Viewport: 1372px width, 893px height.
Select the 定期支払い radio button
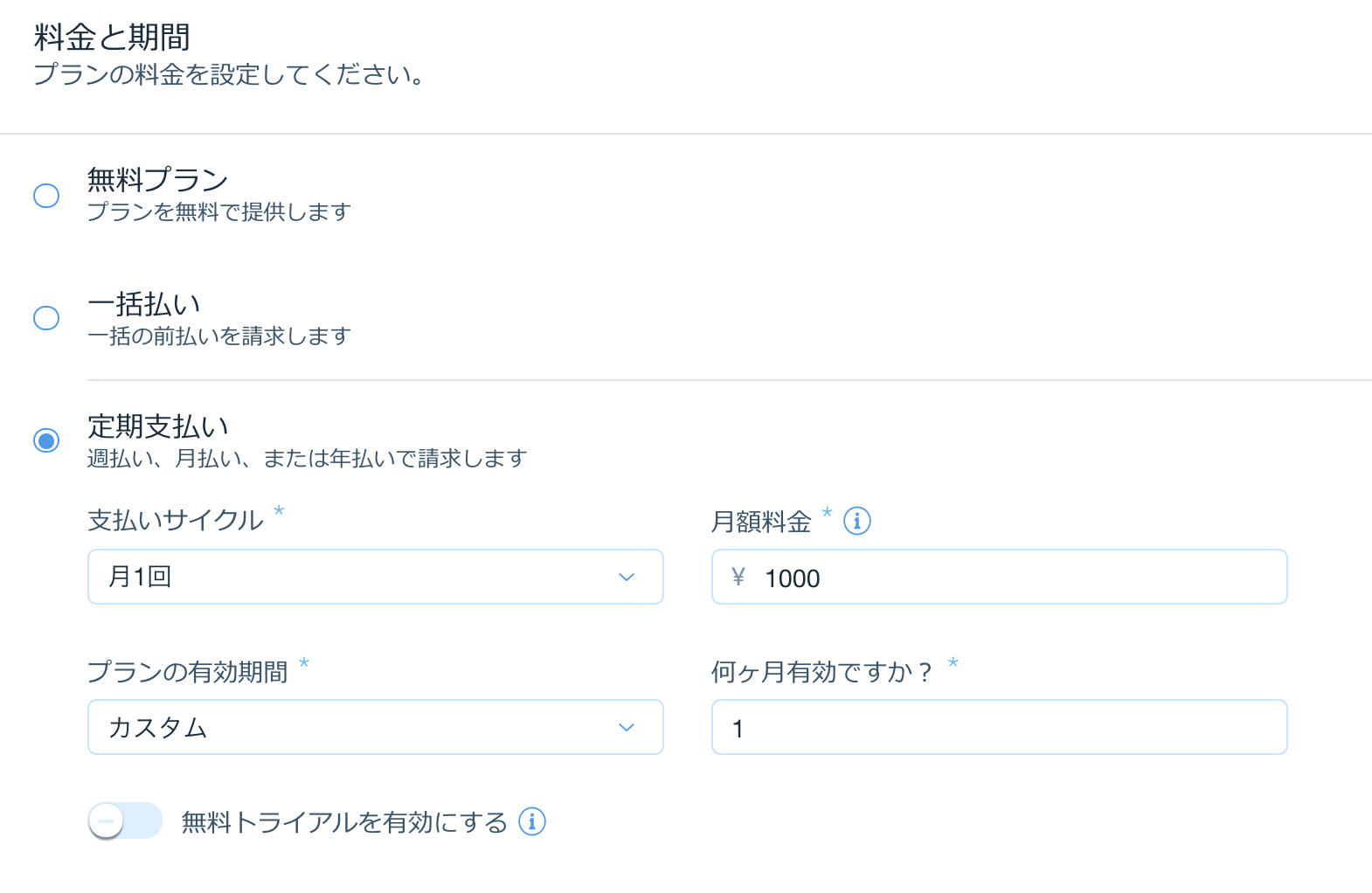(46, 440)
